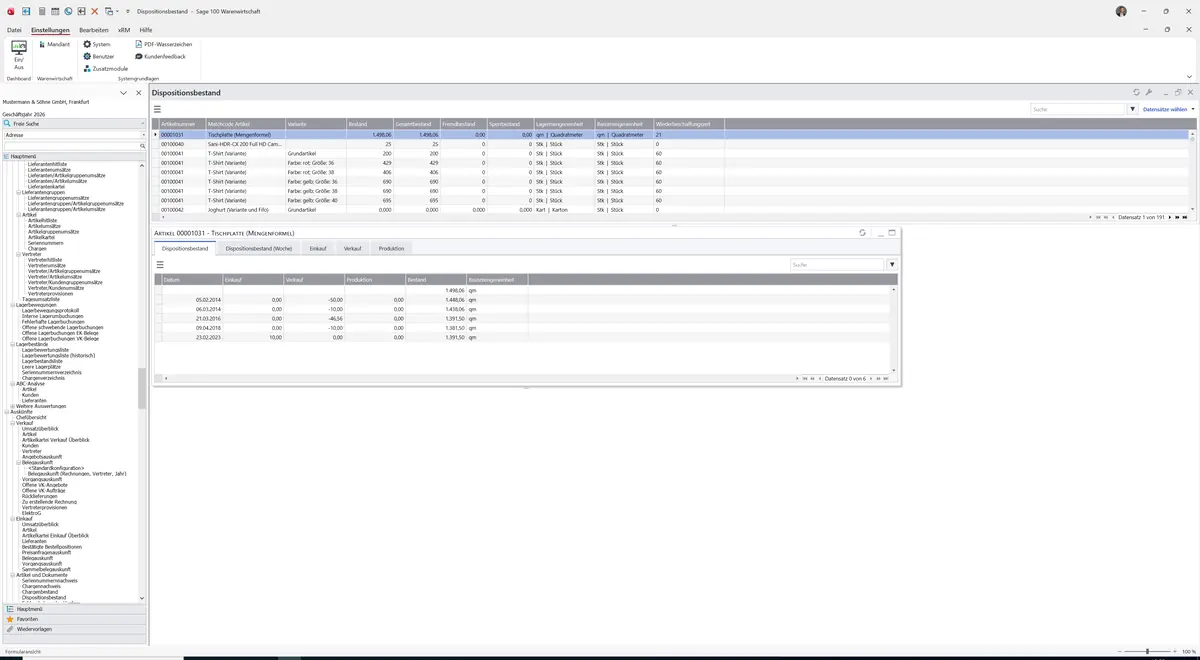This screenshot has height=660, width=1200.
Task: Open Kundenfeedback from the ribbon
Action: (160, 57)
